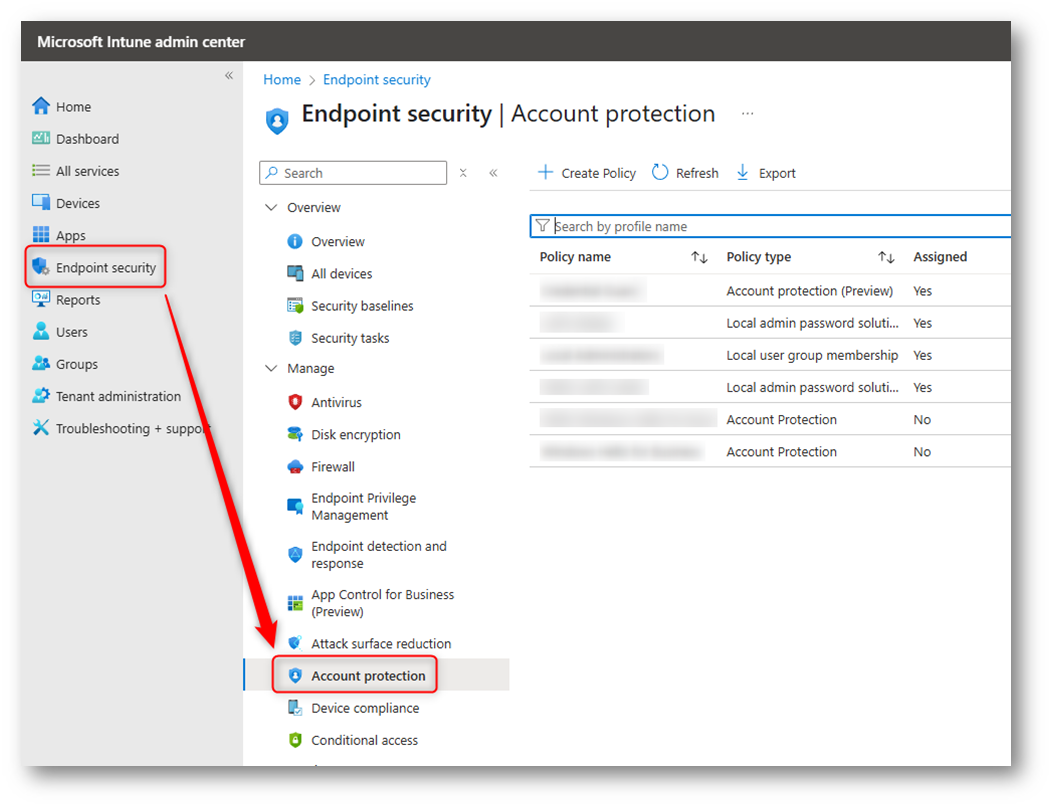Viewport: 1053px width, 808px height.
Task: Click the Groups people icon
Action: pyautogui.click(x=41, y=363)
